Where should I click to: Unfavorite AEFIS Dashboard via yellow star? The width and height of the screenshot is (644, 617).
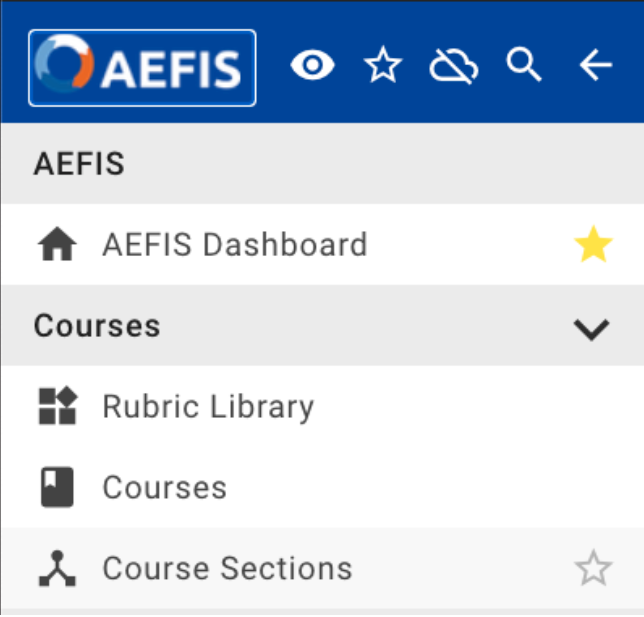593,244
